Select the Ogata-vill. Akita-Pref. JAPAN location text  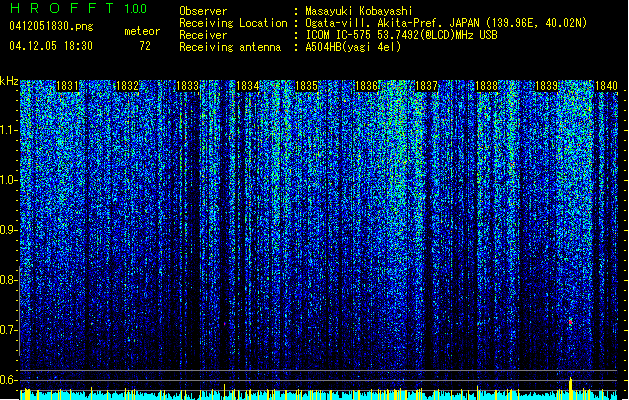point(446,23)
